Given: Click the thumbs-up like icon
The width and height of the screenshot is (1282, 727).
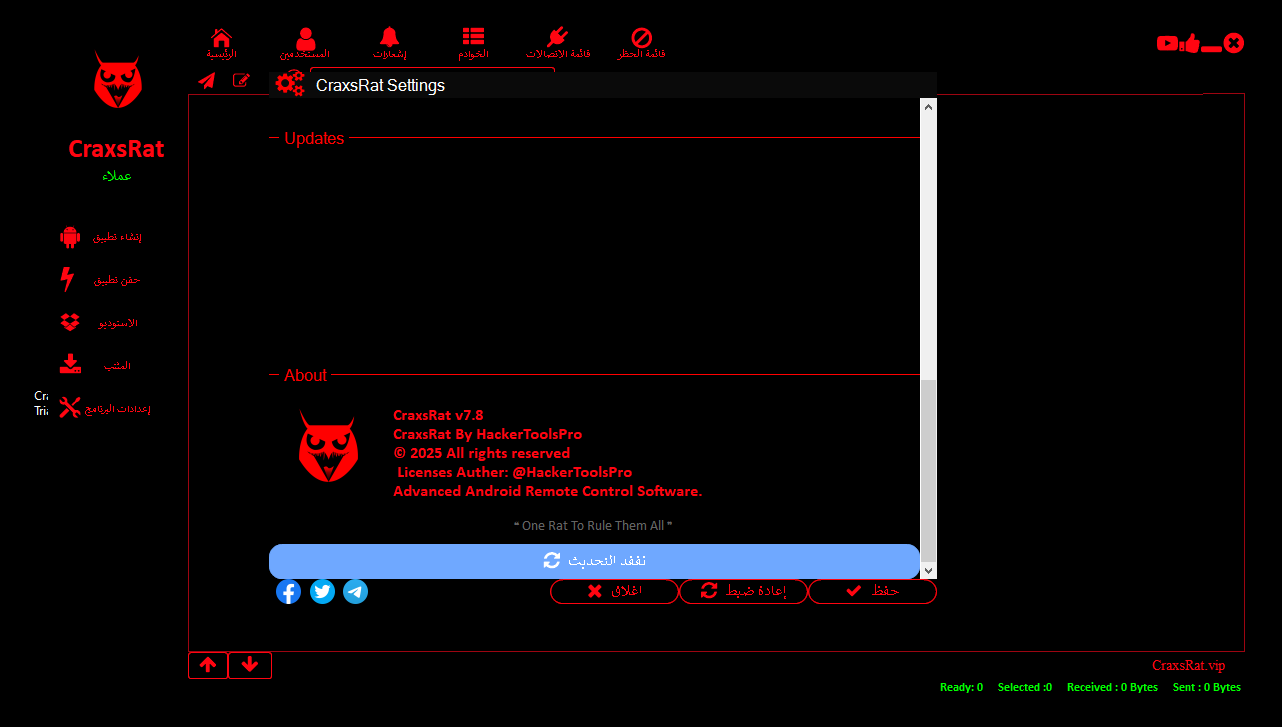Looking at the screenshot, I should tap(1189, 43).
